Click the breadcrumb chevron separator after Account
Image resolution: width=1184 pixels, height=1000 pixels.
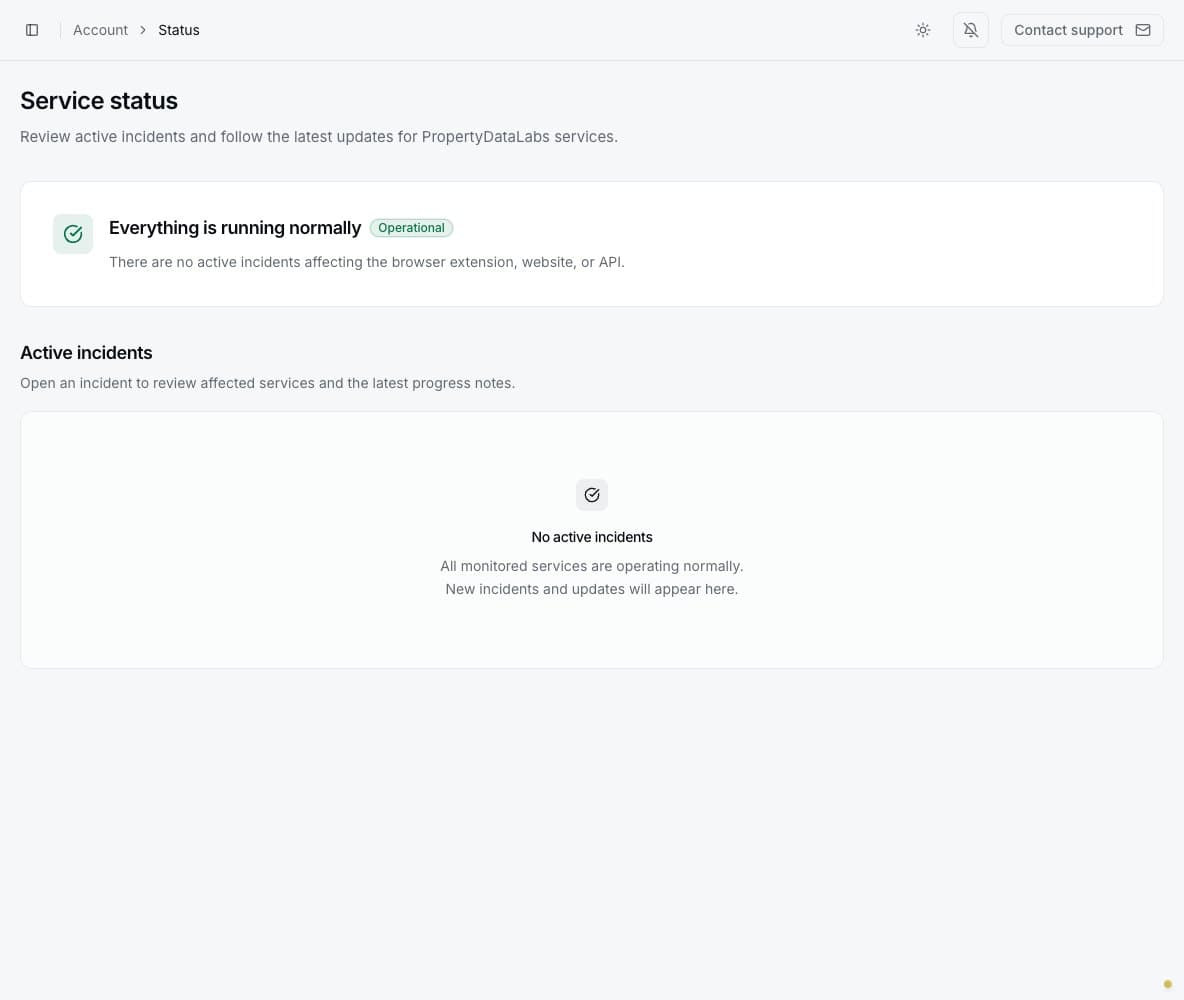coord(143,30)
